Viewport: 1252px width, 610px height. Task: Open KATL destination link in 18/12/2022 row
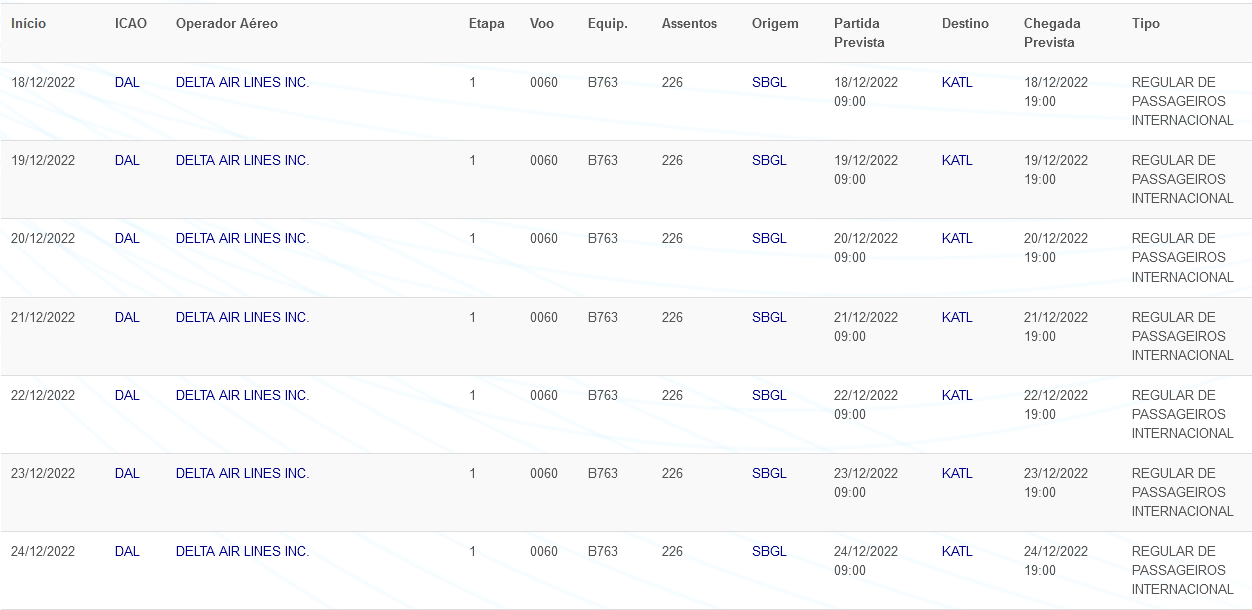957,82
